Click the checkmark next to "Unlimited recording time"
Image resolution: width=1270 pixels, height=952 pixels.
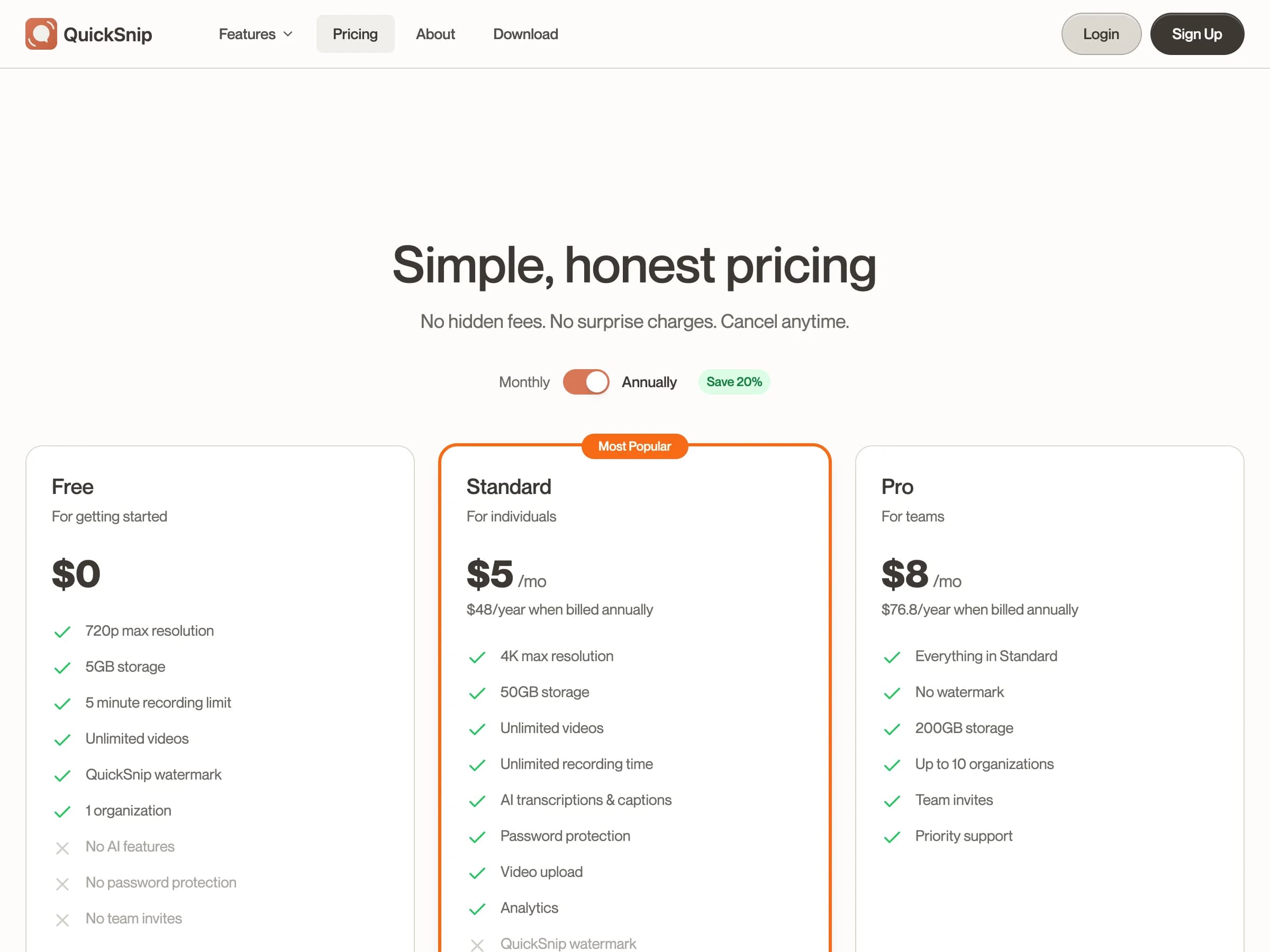pyautogui.click(x=477, y=765)
